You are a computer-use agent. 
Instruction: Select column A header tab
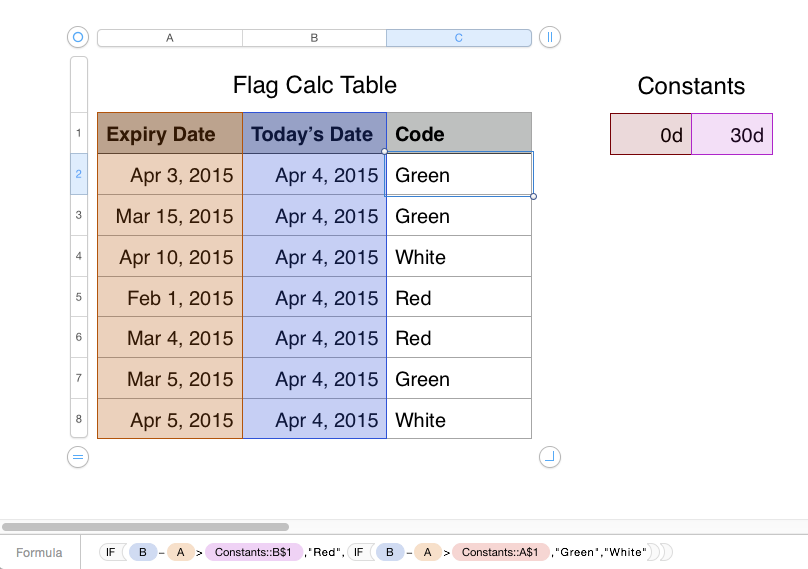[170, 38]
